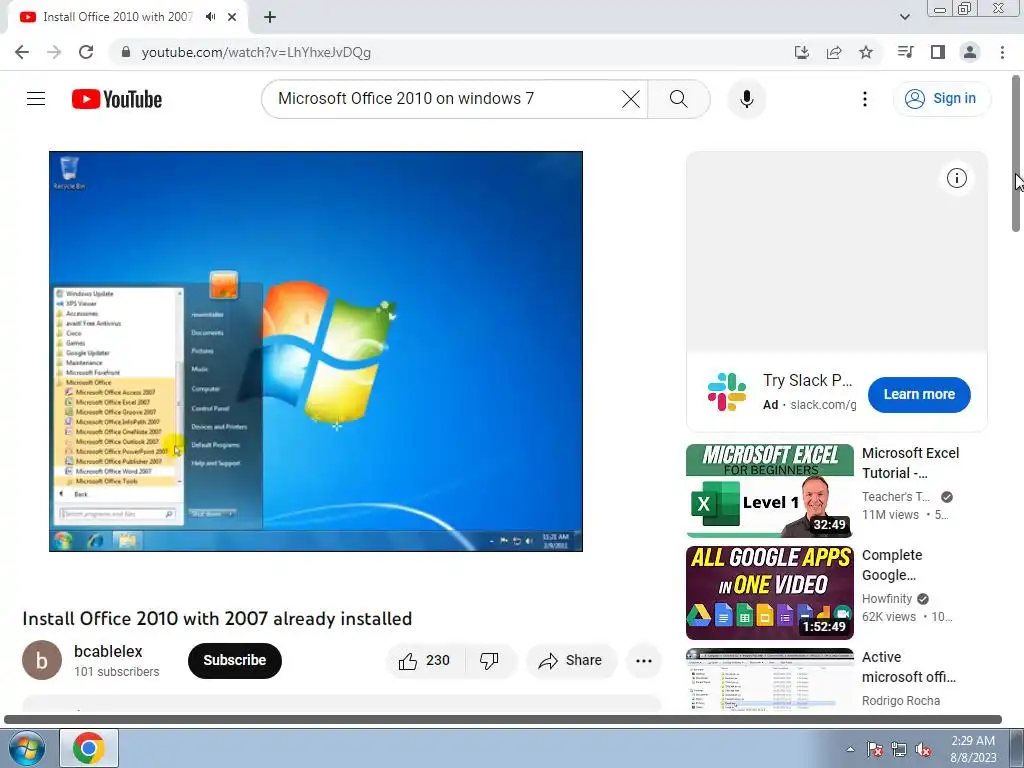Open the media control icon in Chrome toolbar
This screenshot has width=1024, height=768.
pos(905,52)
